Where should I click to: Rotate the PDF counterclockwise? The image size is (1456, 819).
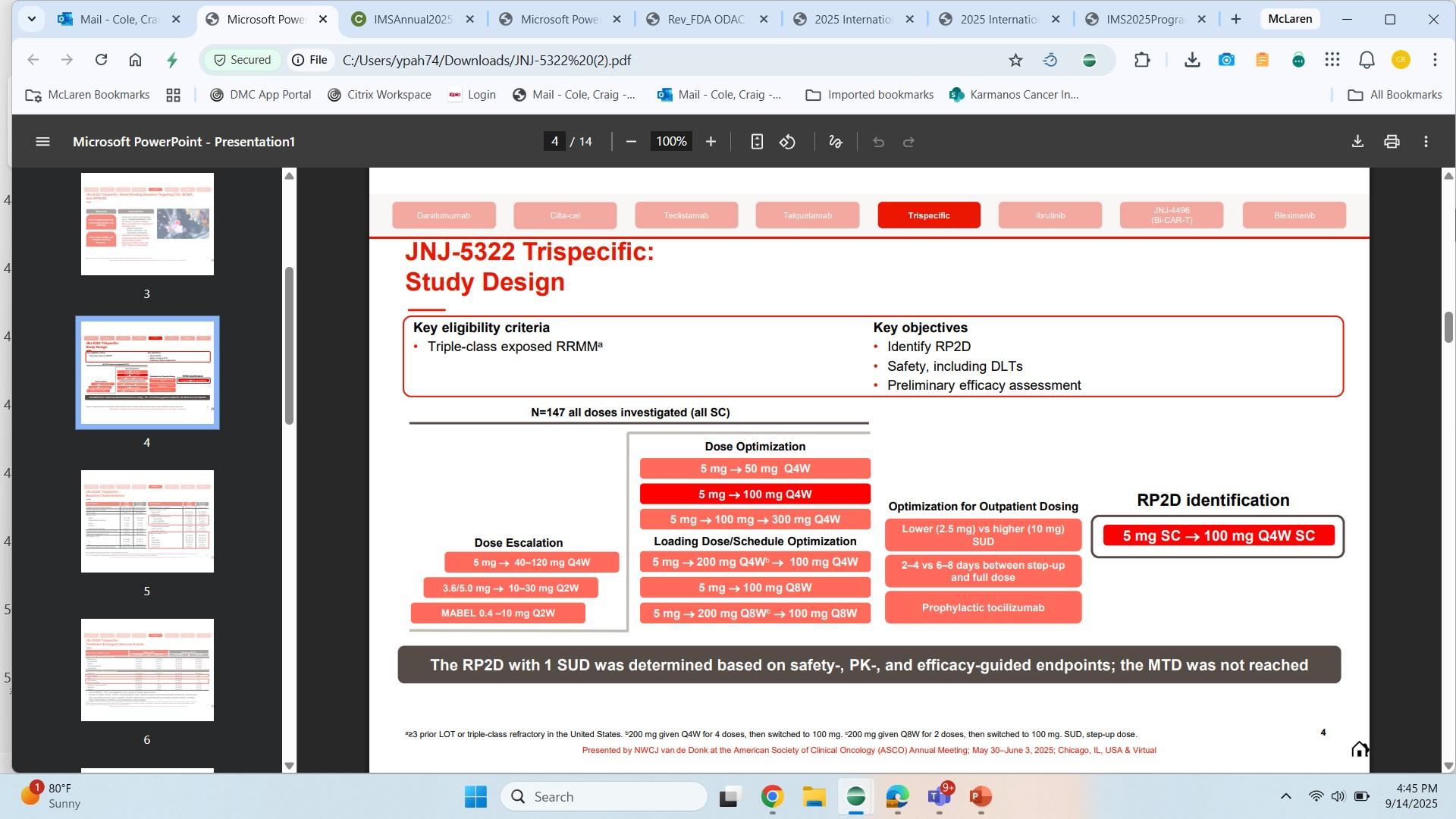click(x=787, y=142)
